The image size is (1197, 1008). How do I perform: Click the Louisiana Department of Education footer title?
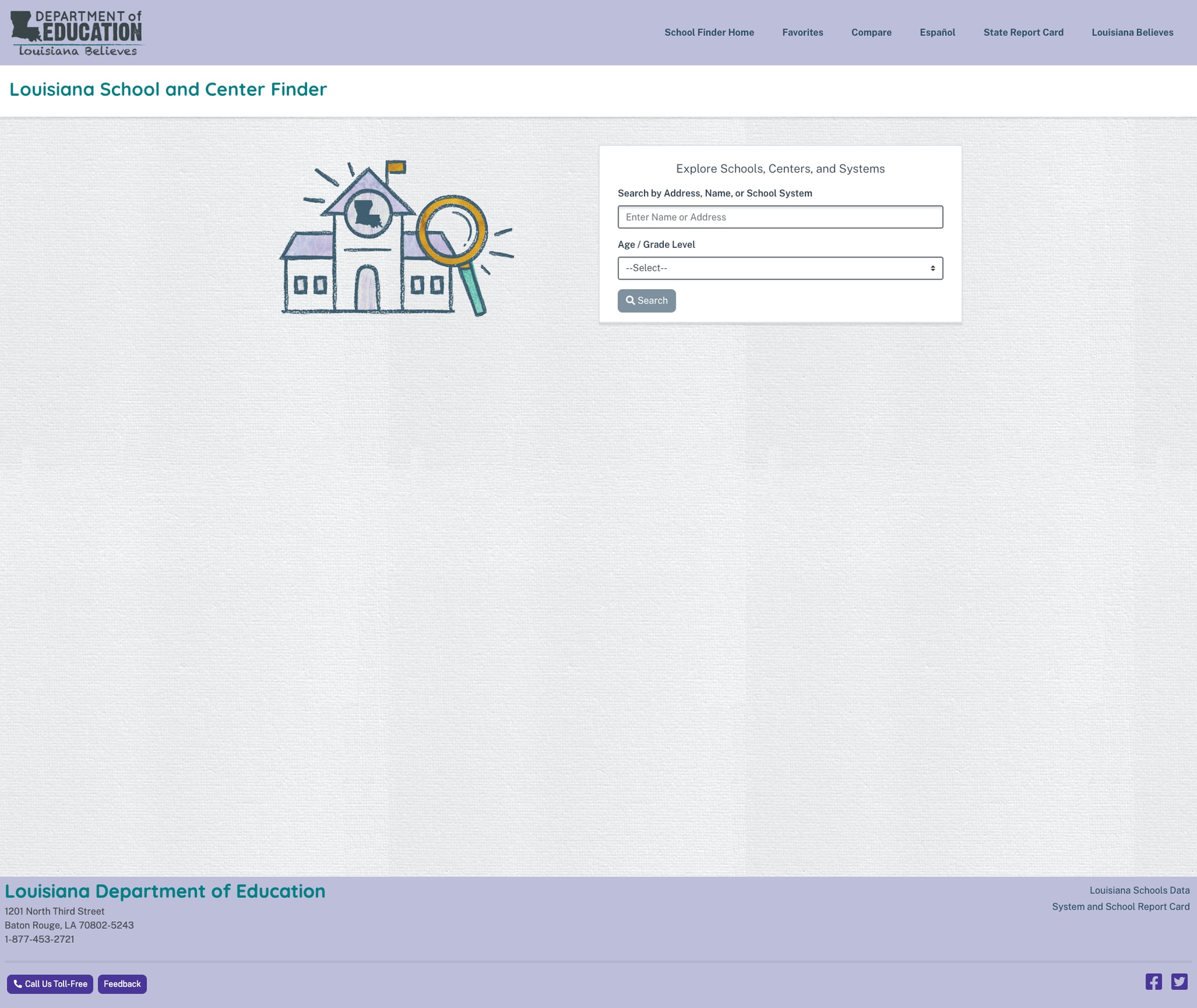(x=165, y=891)
